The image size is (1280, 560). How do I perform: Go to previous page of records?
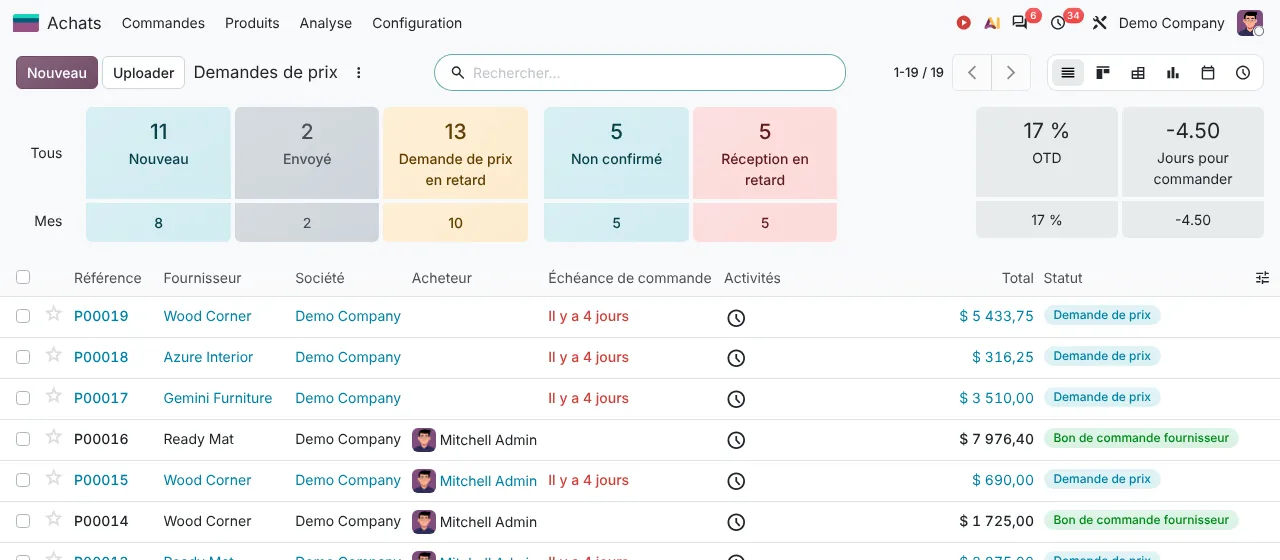pos(972,73)
